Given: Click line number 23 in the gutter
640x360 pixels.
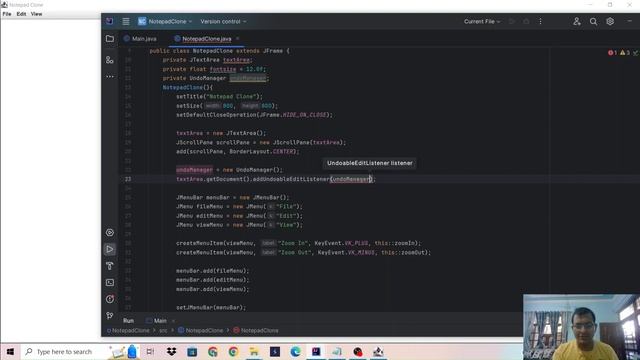Looking at the screenshot, I should [128, 179].
